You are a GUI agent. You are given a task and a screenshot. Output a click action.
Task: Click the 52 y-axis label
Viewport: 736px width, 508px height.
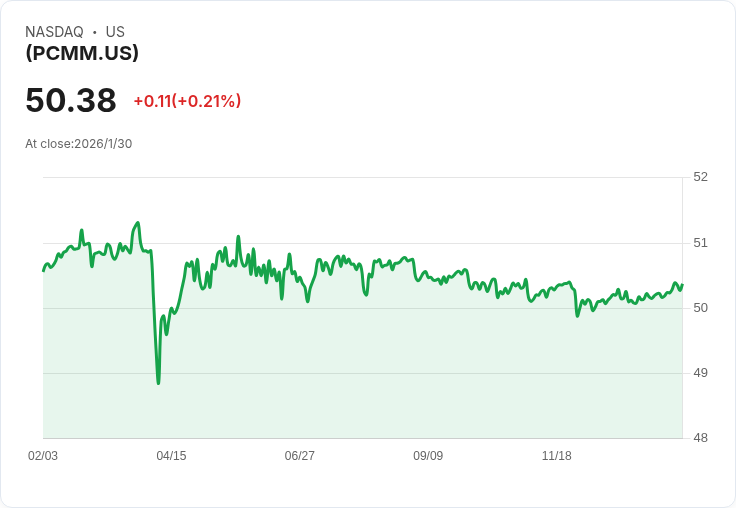point(700,177)
